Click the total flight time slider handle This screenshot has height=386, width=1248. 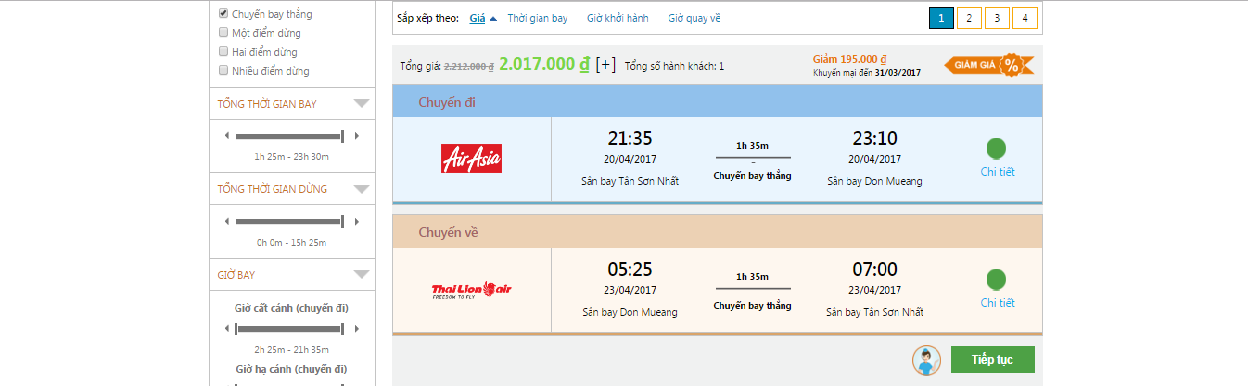[x=343, y=136]
